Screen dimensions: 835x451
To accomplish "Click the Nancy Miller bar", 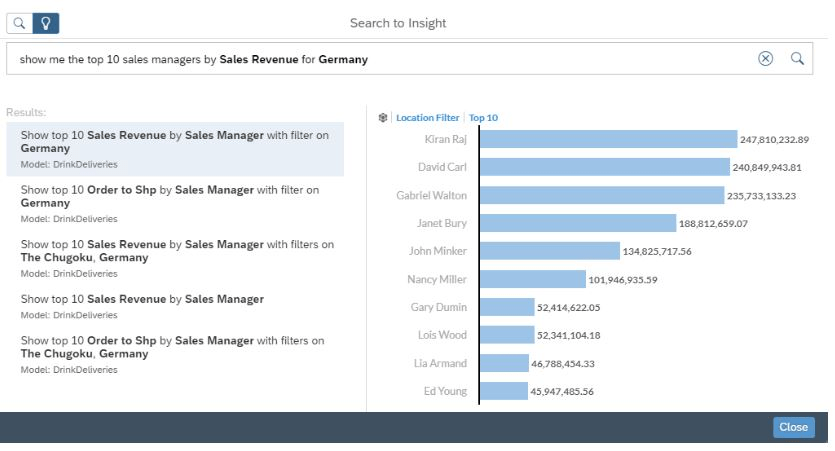I will coord(533,279).
